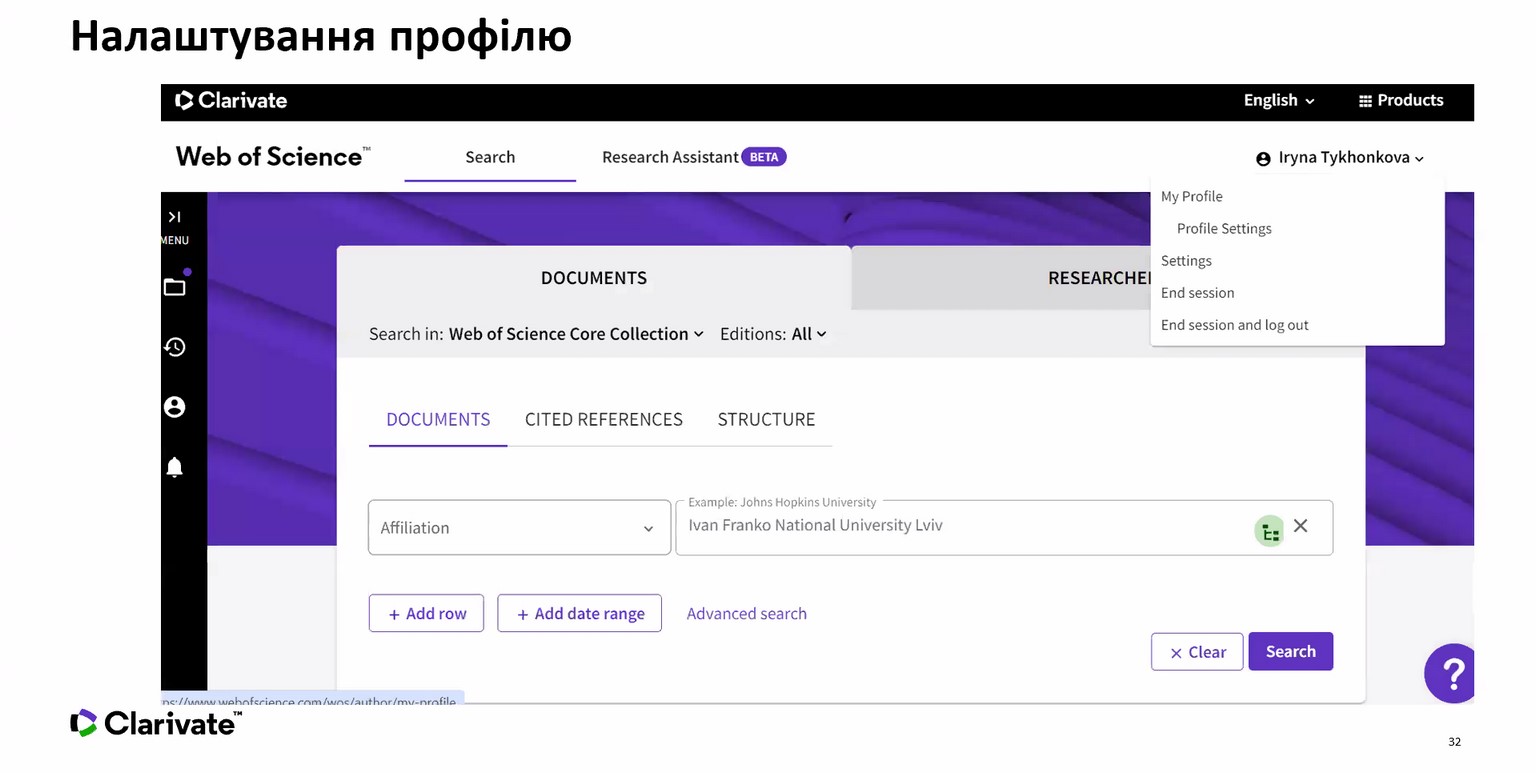Switch to the Cited References tab
The image size is (1536, 773).
pyautogui.click(x=603, y=420)
